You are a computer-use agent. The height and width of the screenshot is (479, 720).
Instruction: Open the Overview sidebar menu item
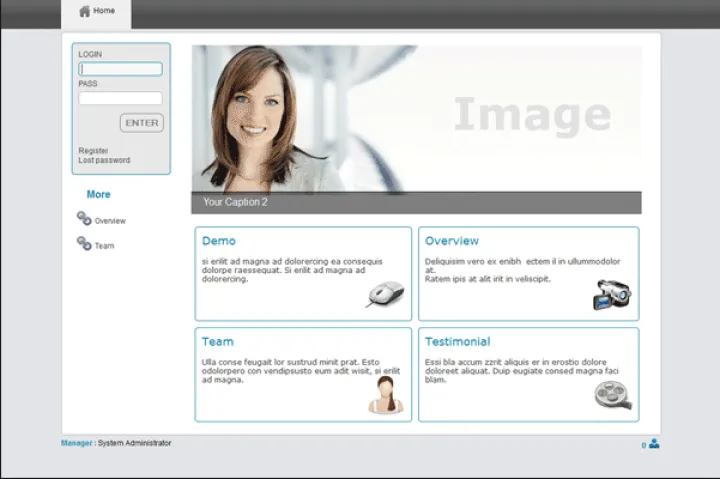coord(110,221)
